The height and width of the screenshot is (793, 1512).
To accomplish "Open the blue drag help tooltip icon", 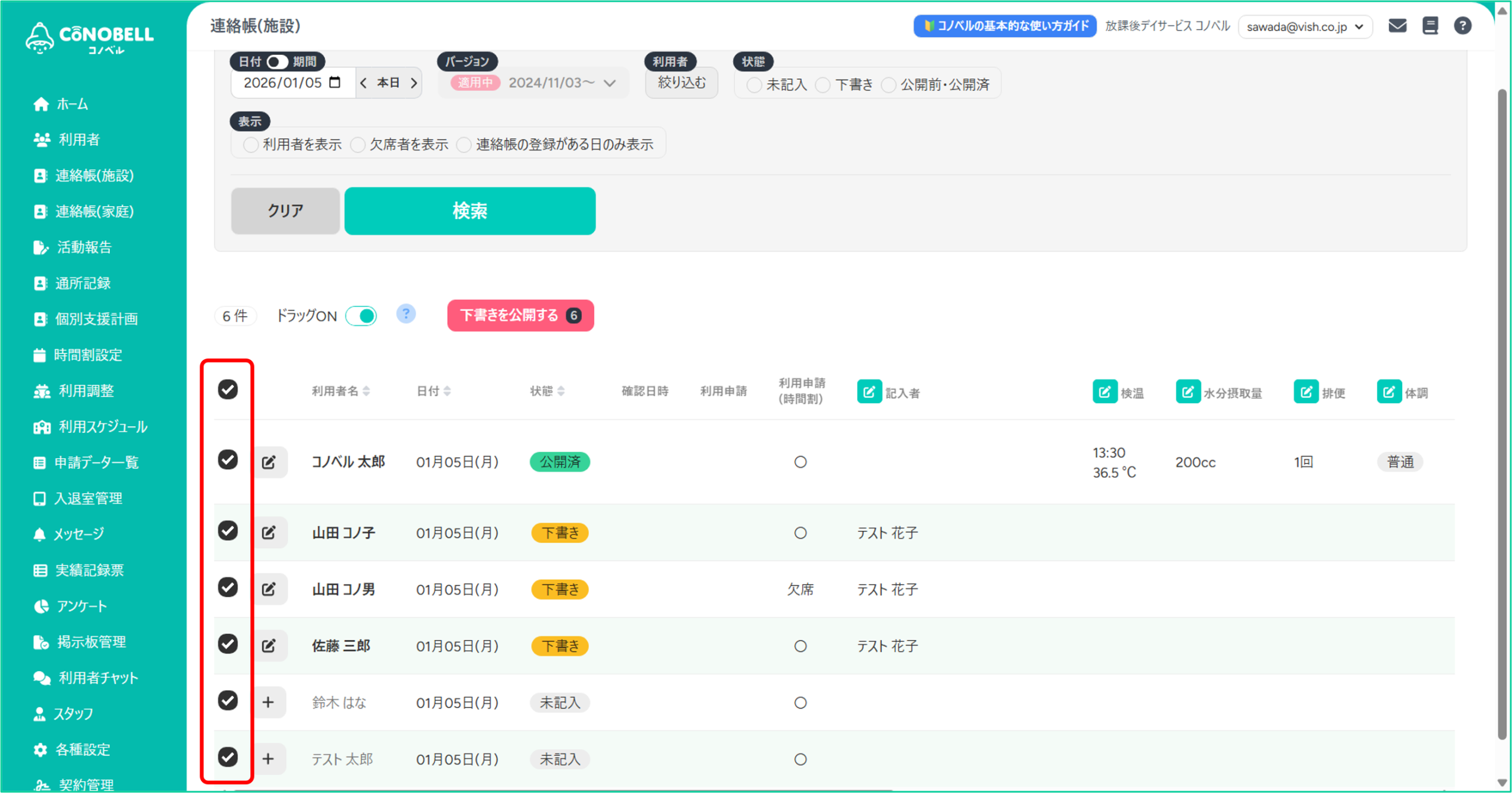I will pos(406,314).
